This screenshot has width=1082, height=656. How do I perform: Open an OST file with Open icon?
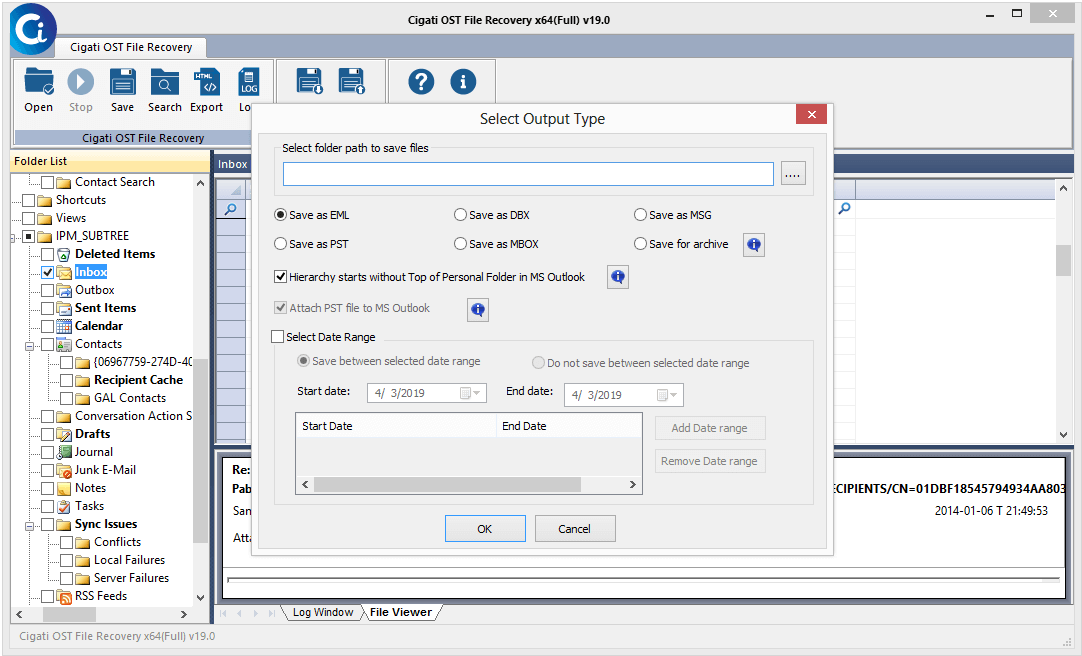point(39,82)
